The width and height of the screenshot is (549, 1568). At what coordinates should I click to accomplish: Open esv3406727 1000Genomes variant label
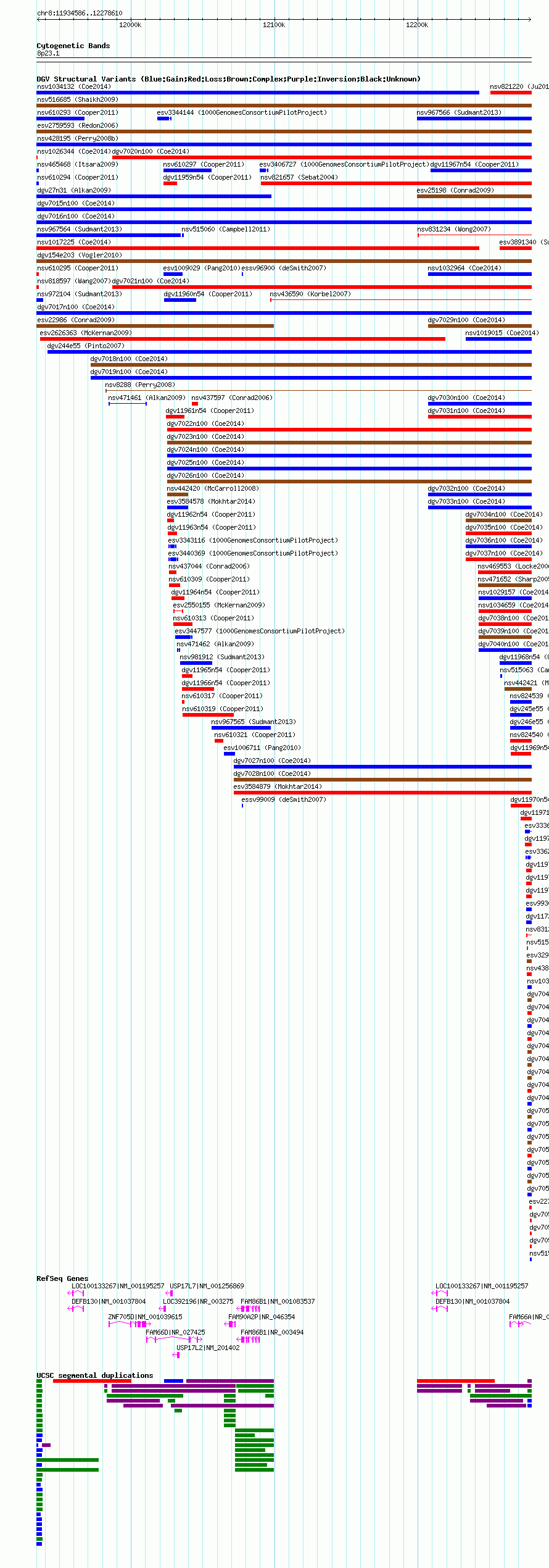[344, 164]
